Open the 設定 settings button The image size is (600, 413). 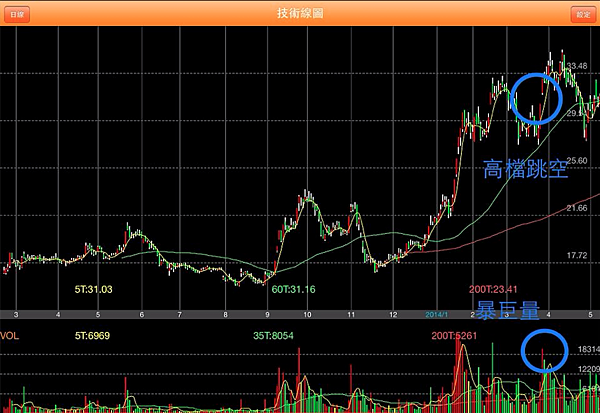pos(583,14)
